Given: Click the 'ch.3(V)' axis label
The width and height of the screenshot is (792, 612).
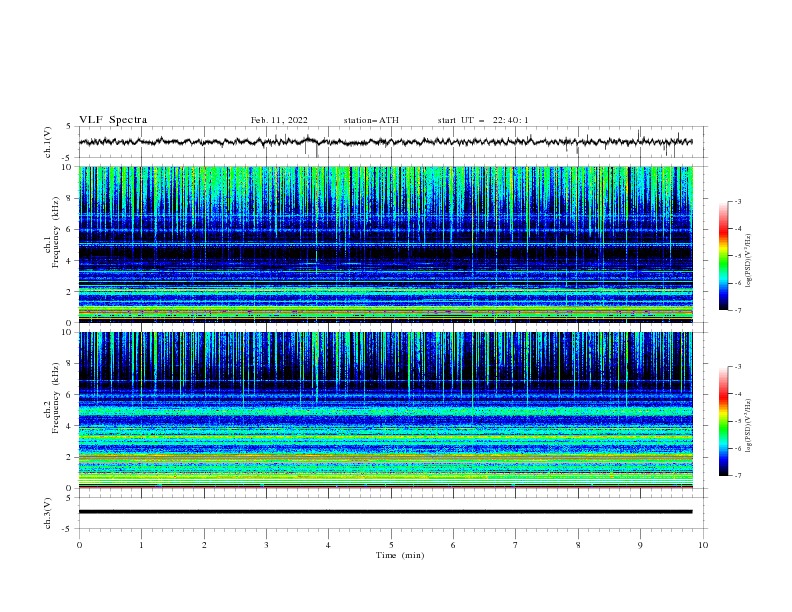Looking at the screenshot, I should pyautogui.click(x=48, y=513).
